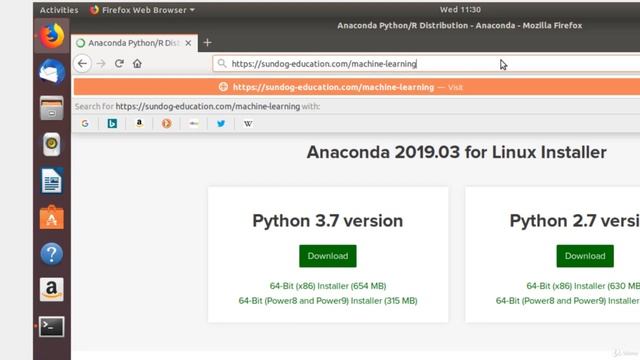Search with DuckDuckGo engine icon

(x=167, y=124)
